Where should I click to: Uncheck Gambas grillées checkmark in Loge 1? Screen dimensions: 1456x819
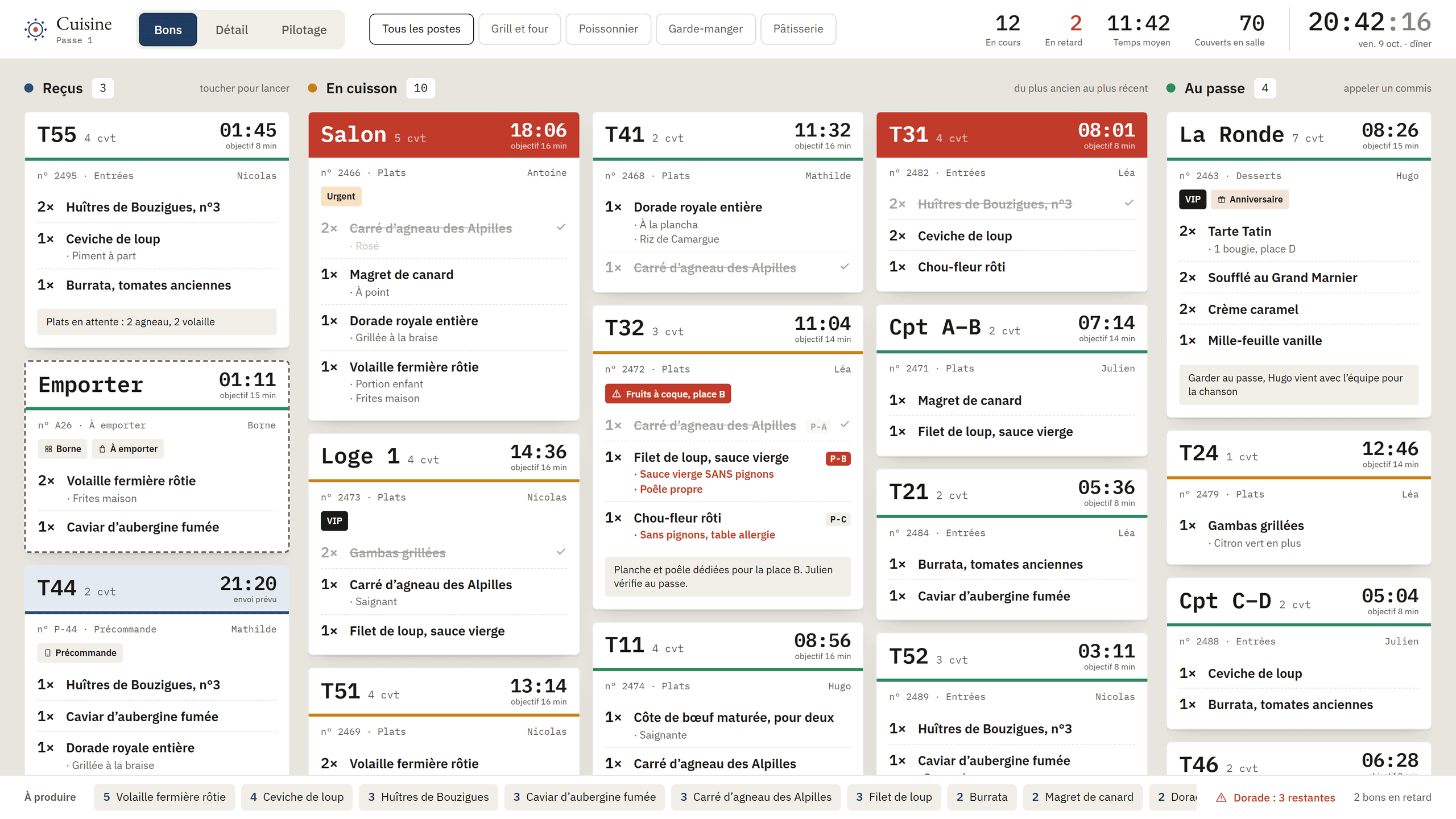click(561, 552)
